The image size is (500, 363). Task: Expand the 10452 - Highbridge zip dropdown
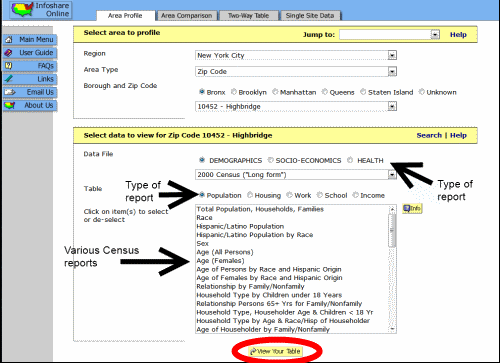296,106
